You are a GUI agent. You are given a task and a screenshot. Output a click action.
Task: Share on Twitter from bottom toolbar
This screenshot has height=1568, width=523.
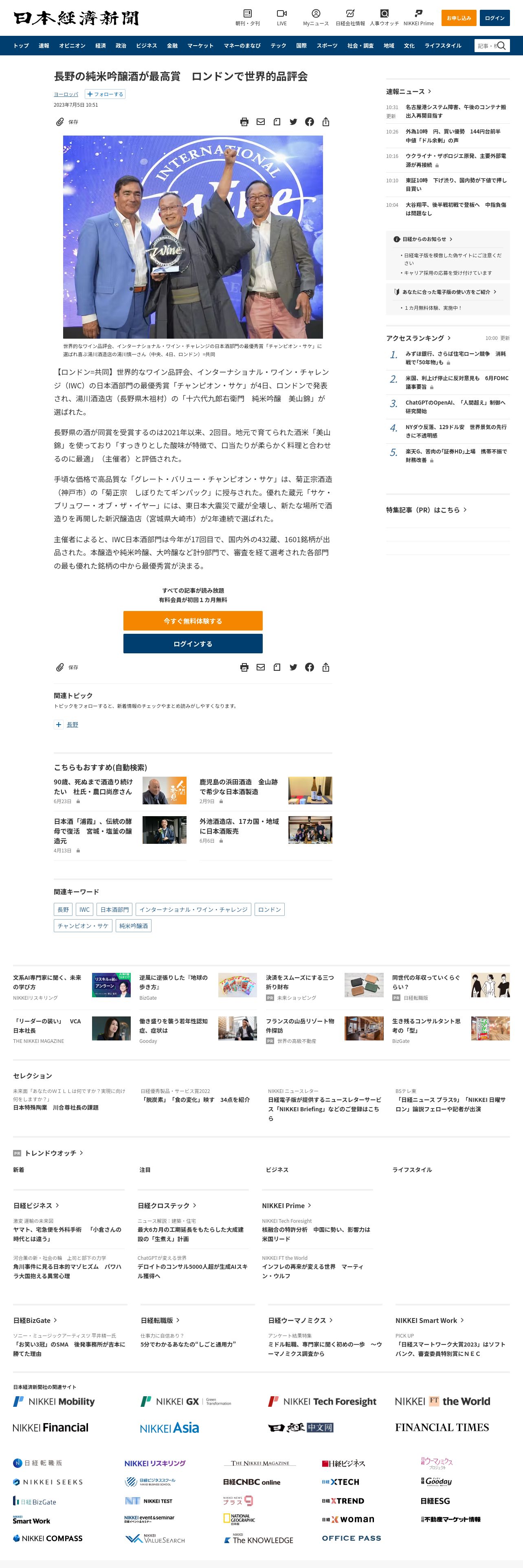click(x=293, y=667)
